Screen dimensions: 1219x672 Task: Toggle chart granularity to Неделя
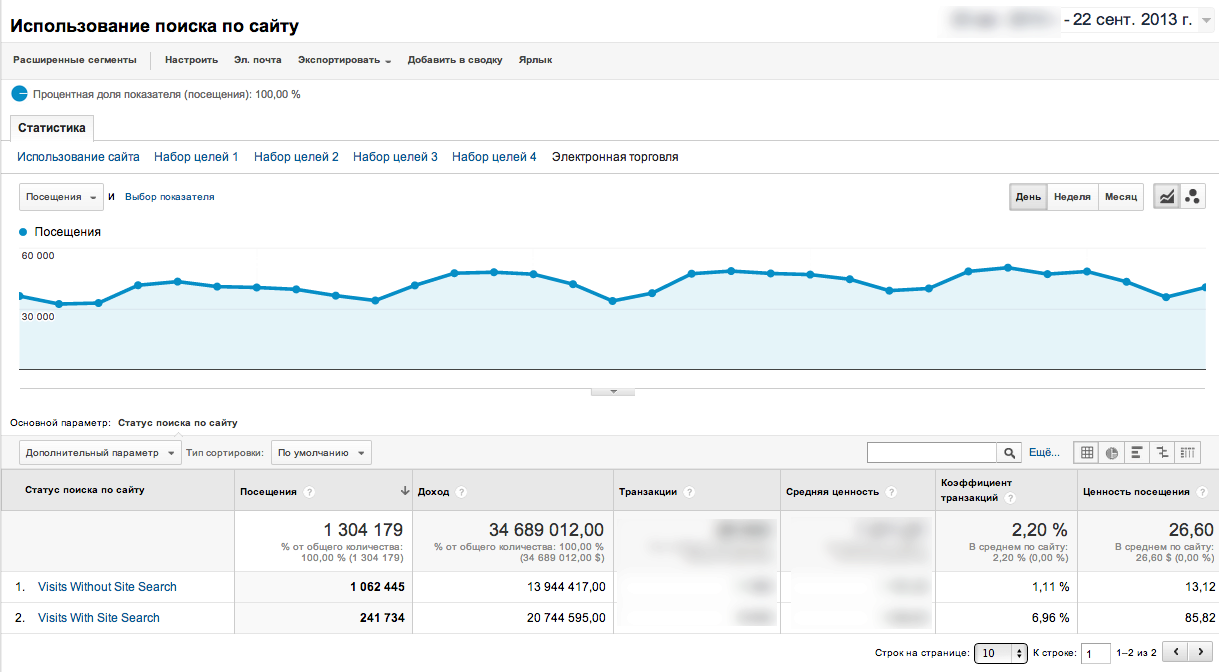point(1072,197)
